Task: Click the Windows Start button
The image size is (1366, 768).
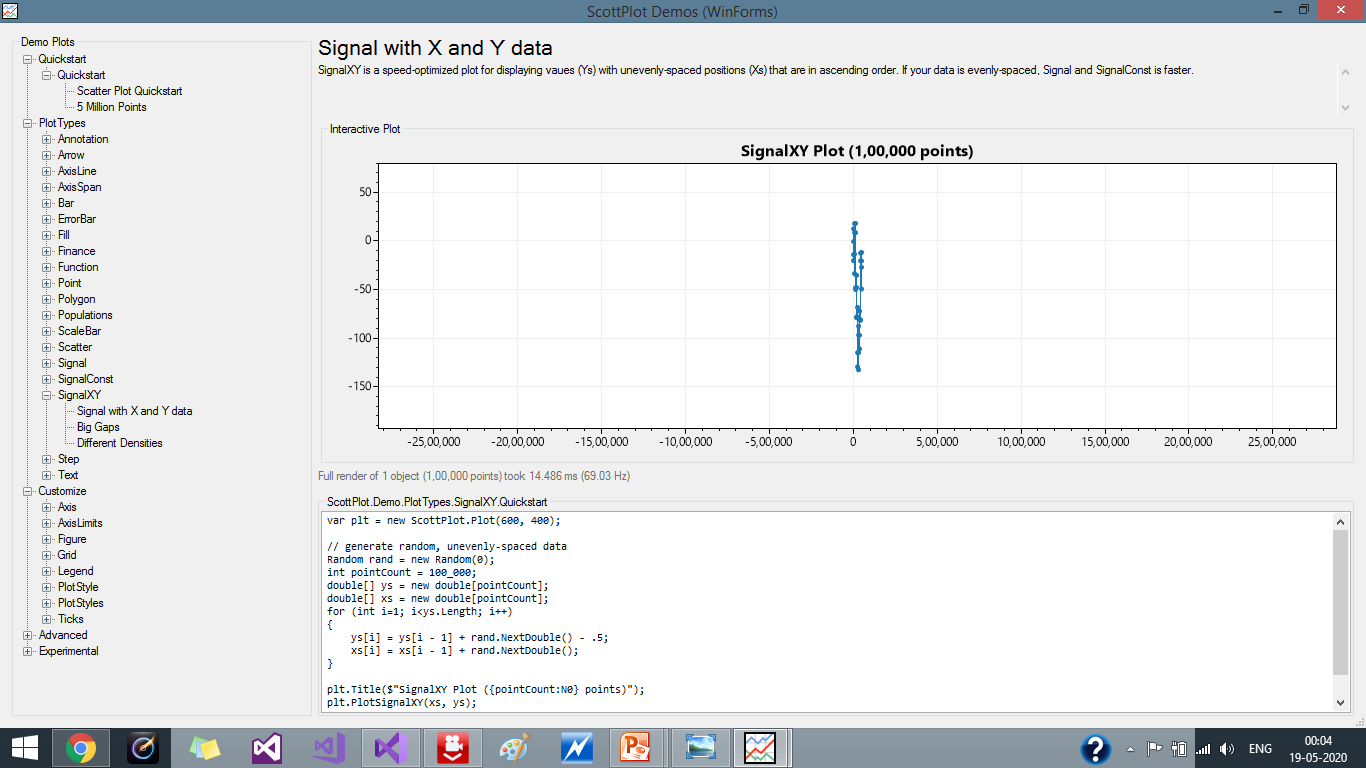Action: pyautogui.click(x=24, y=747)
